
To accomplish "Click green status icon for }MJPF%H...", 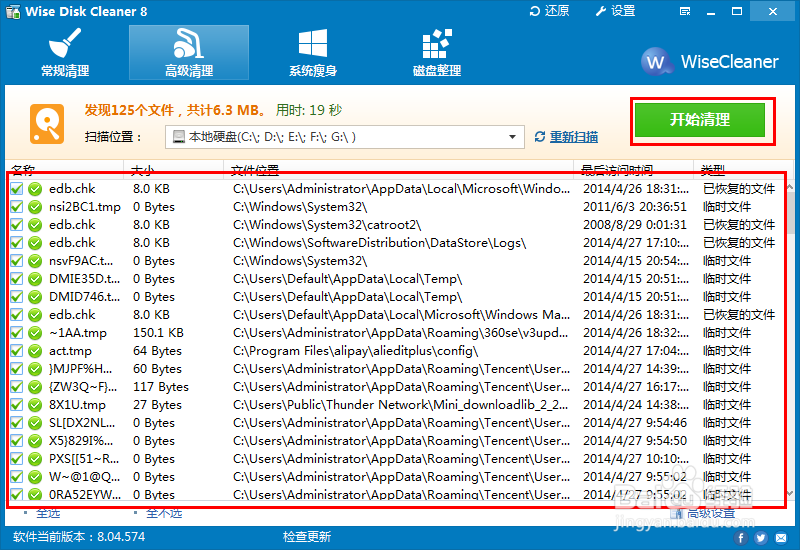I will coord(35,369).
